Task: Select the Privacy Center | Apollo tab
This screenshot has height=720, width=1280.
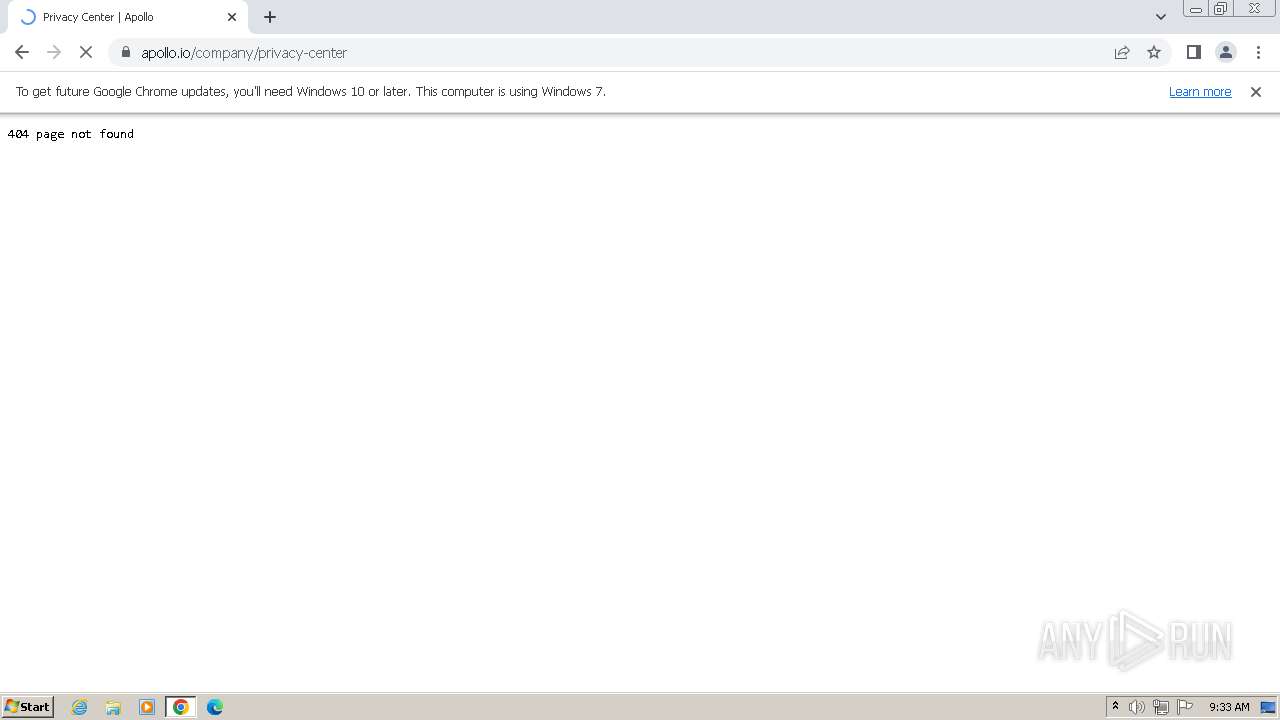Action: click(x=128, y=17)
